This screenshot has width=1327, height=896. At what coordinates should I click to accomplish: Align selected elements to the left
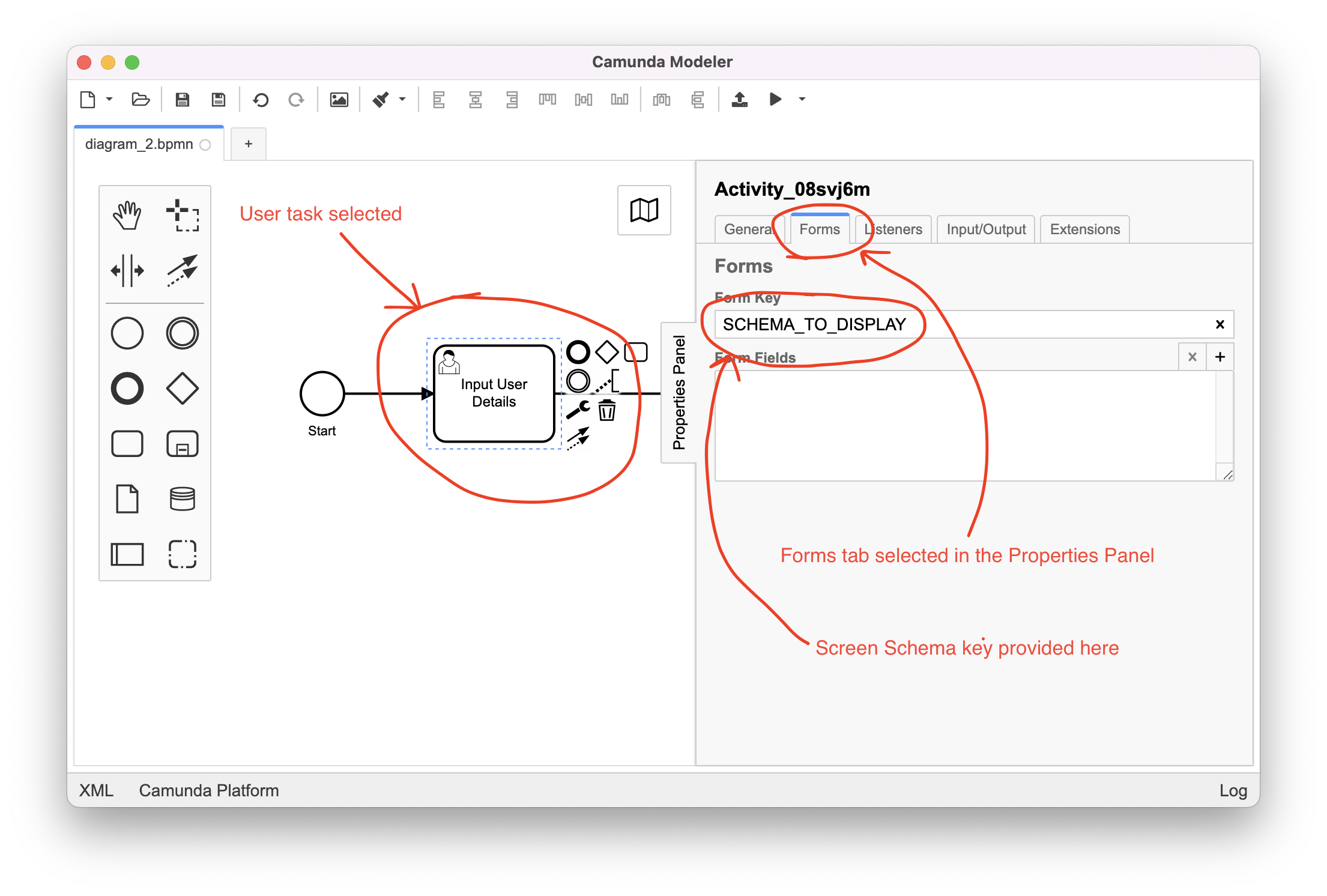[x=439, y=99]
